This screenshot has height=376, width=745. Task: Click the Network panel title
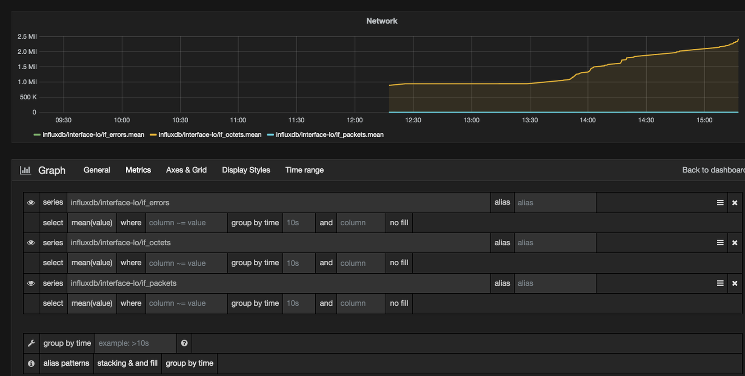382,21
